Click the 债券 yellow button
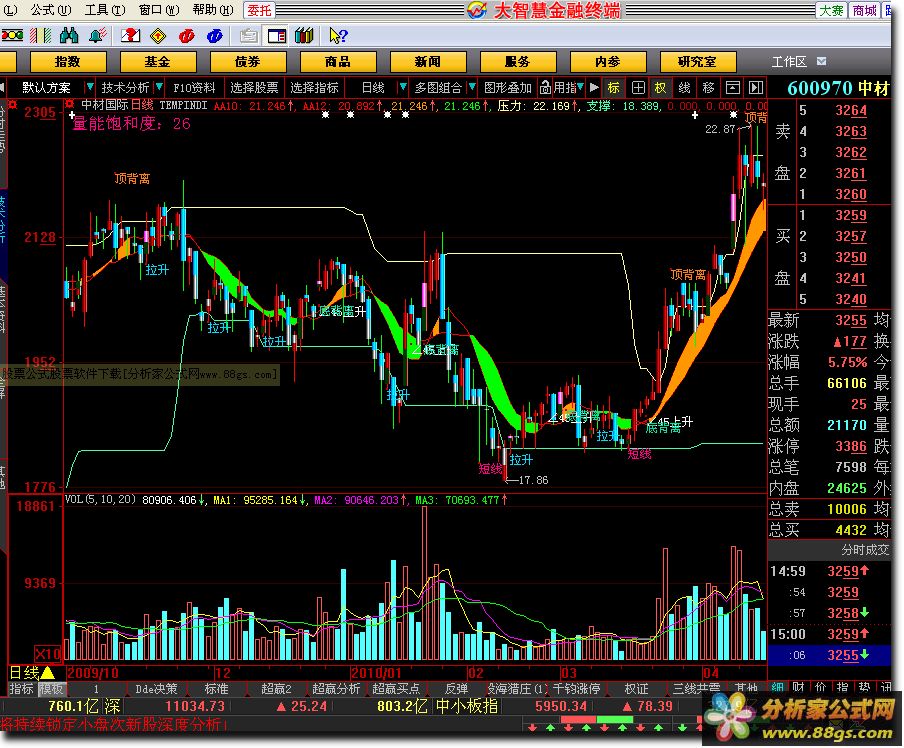The image size is (904, 748). click(248, 62)
